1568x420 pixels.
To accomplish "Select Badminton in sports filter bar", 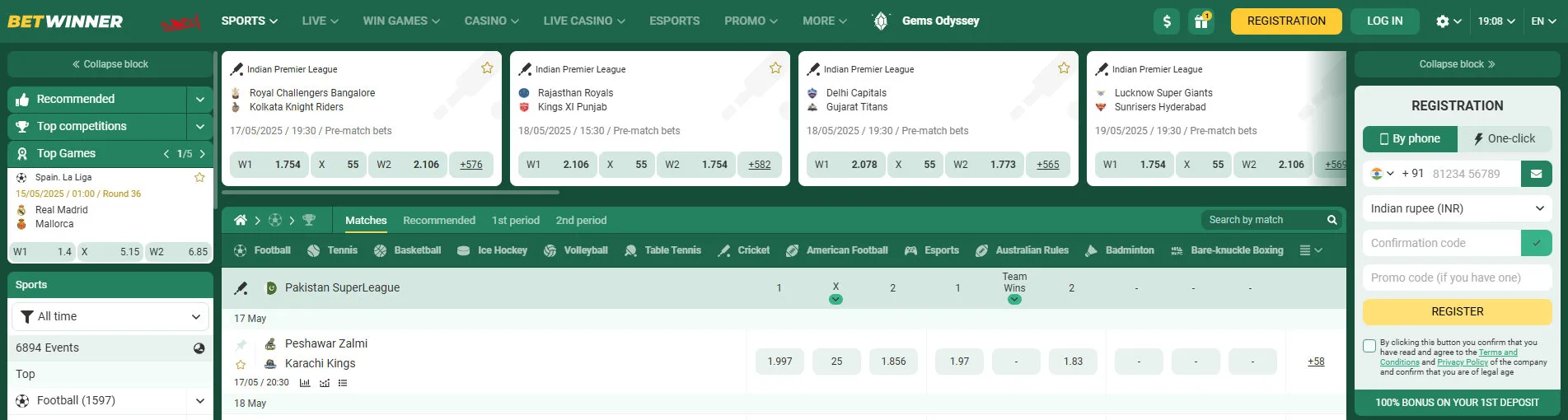I will pos(1119,250).
